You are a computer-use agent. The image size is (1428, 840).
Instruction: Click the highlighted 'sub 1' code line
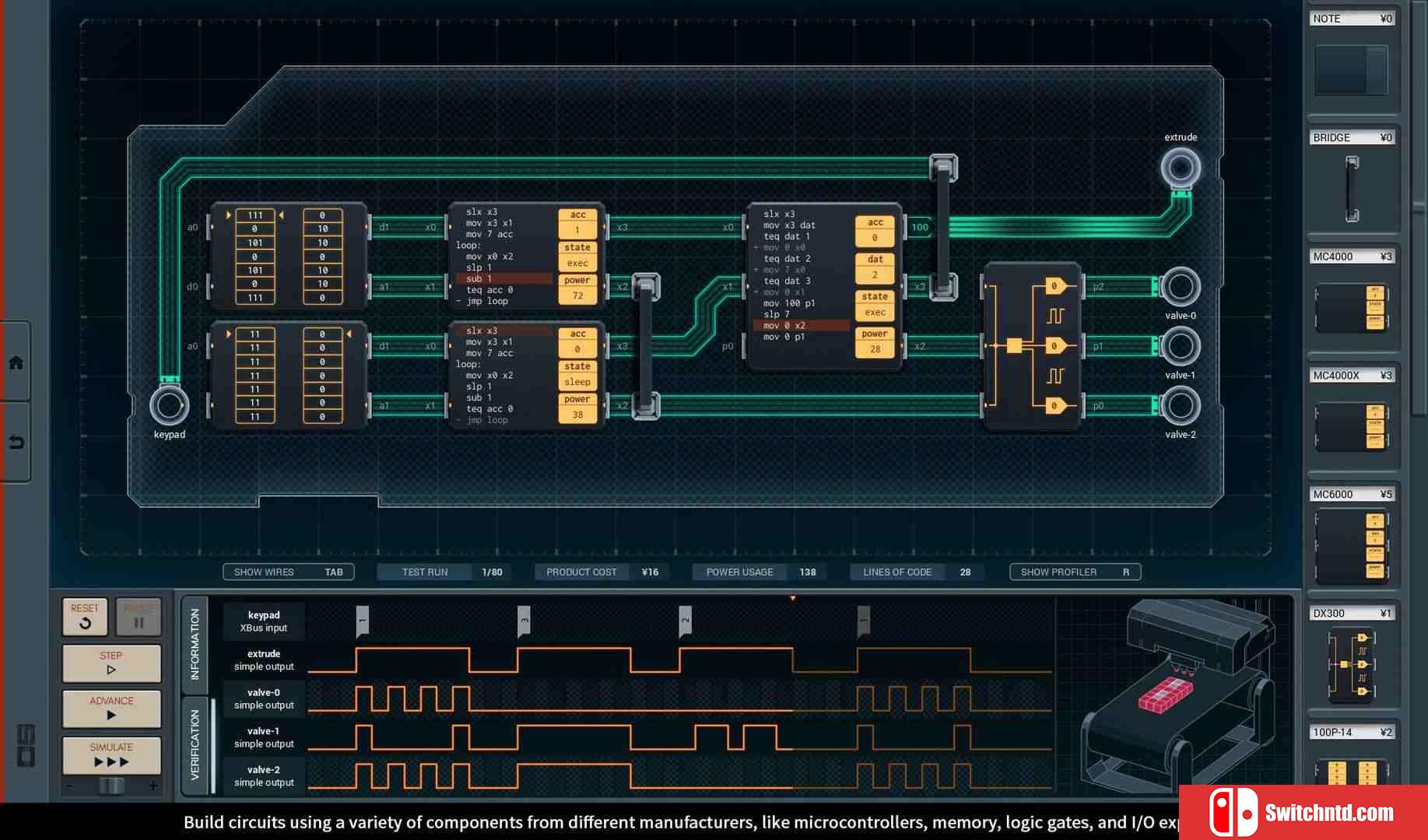(504, 278)
